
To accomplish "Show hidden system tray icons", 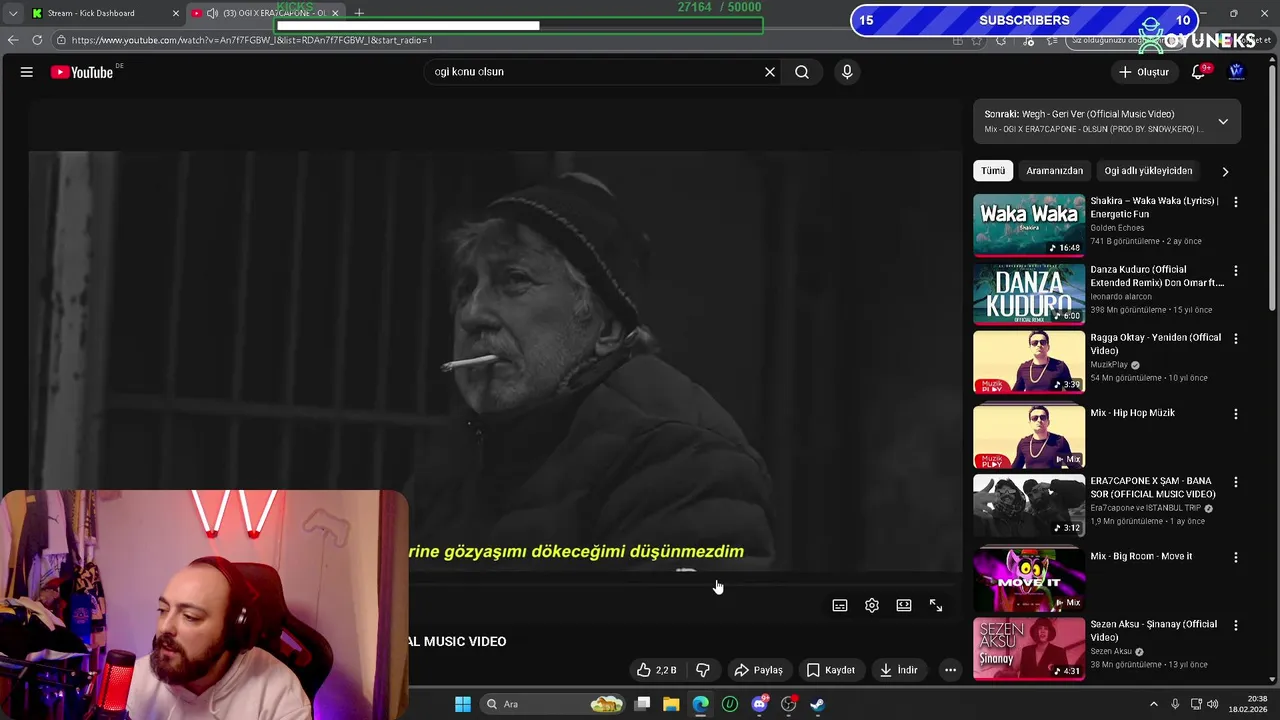I will [1153, 704].
